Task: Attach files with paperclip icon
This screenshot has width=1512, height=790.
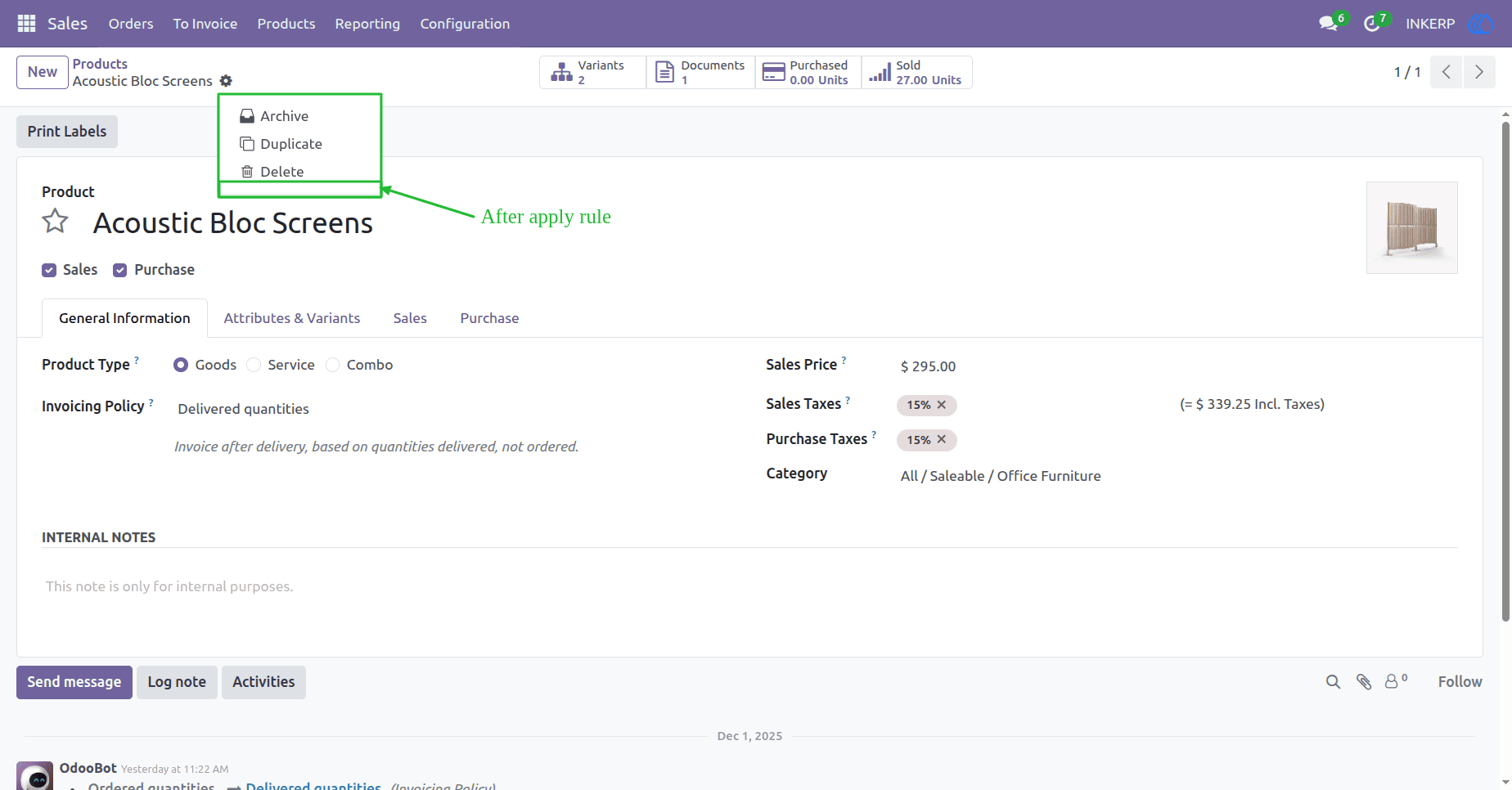Action: [1364, 682]
